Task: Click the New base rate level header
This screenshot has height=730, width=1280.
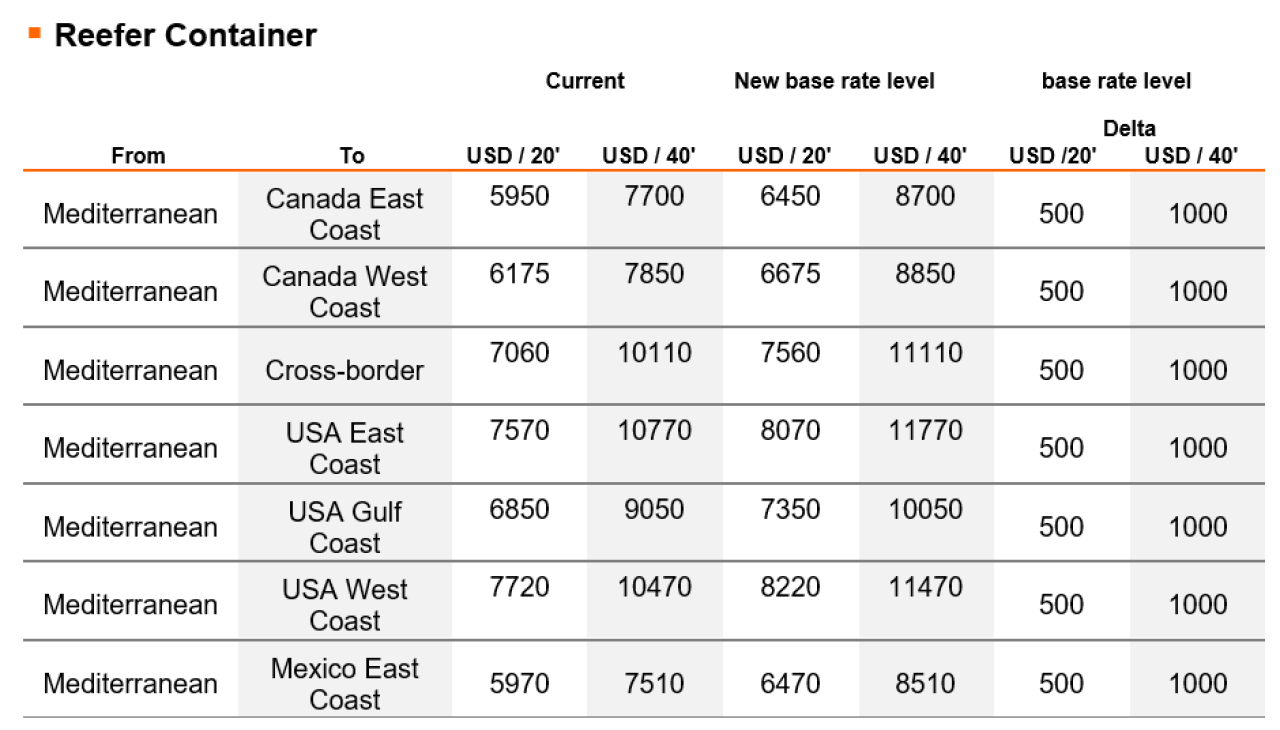Action: [x=834, y=81]
